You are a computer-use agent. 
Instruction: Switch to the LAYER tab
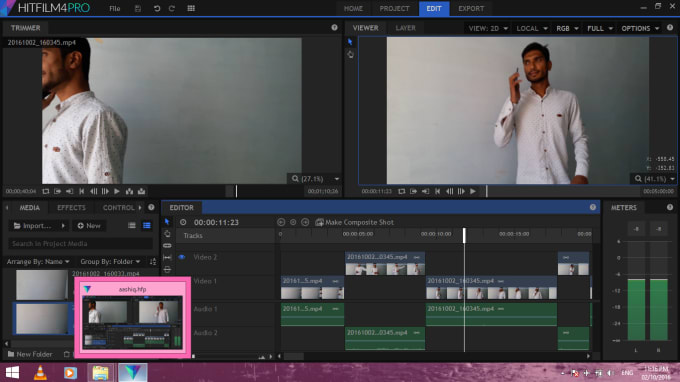tap(405, 28)
